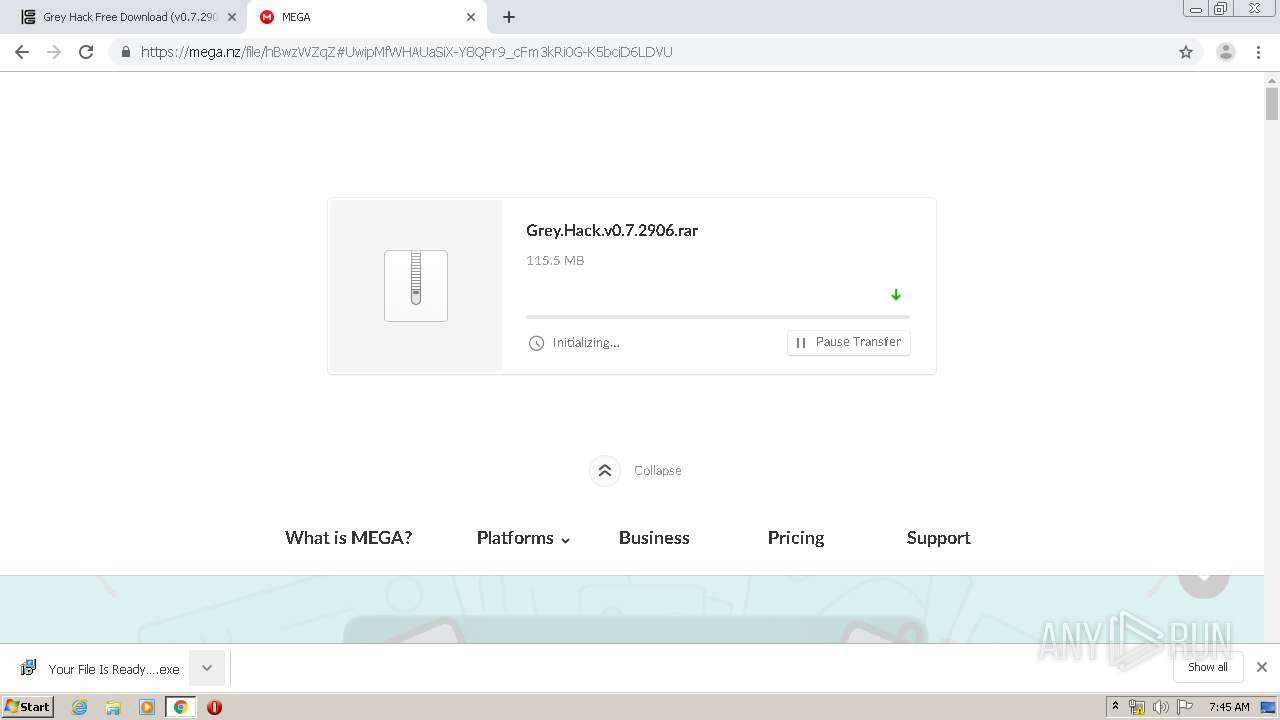The height and width of the screenshot is (720, 1280).
Task: Open the red Opera taskbar icon
Action: pyautogui.click(x=214, y=707)
